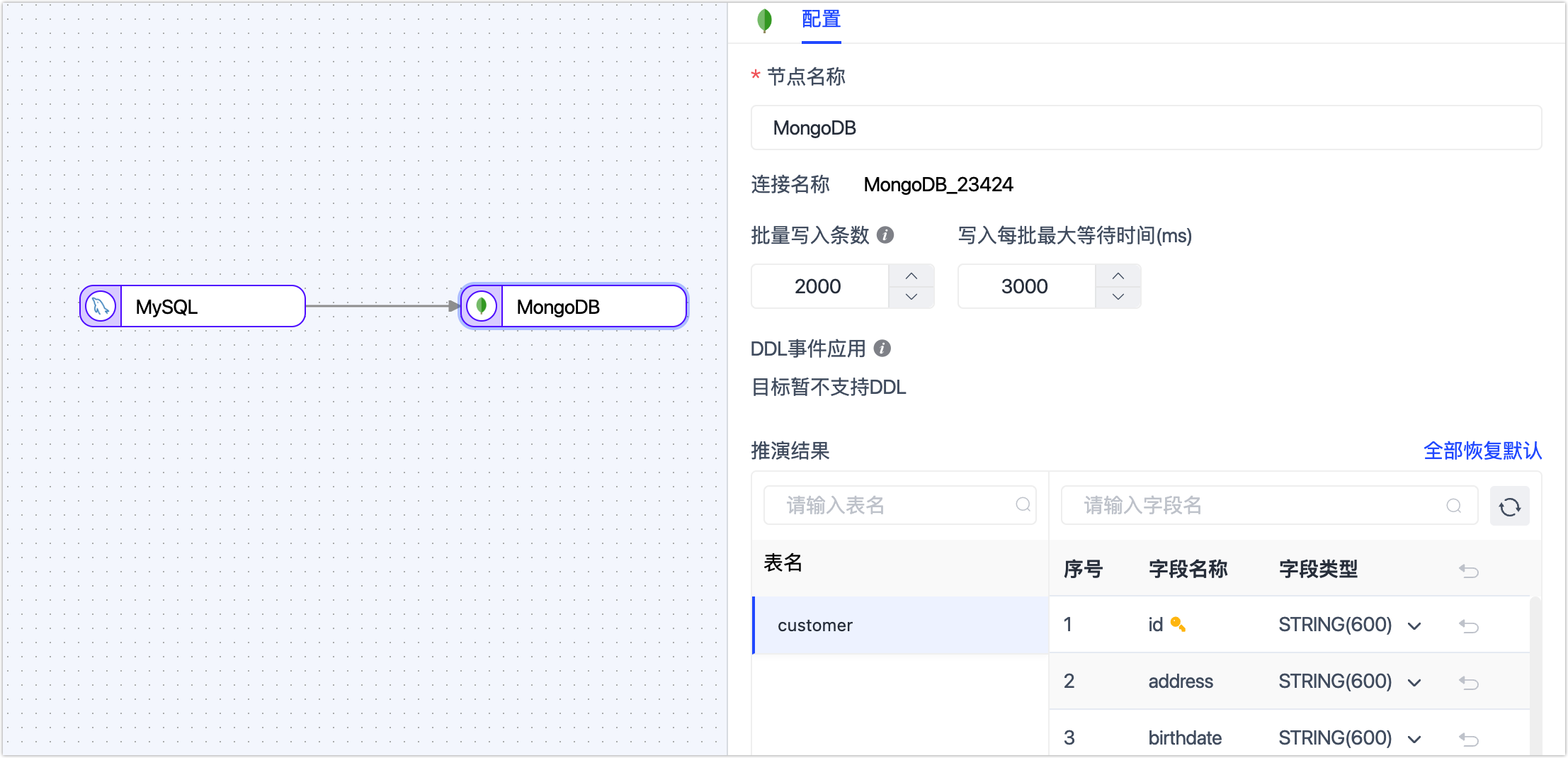Click the 字段类型 column header

point(1318,569)
